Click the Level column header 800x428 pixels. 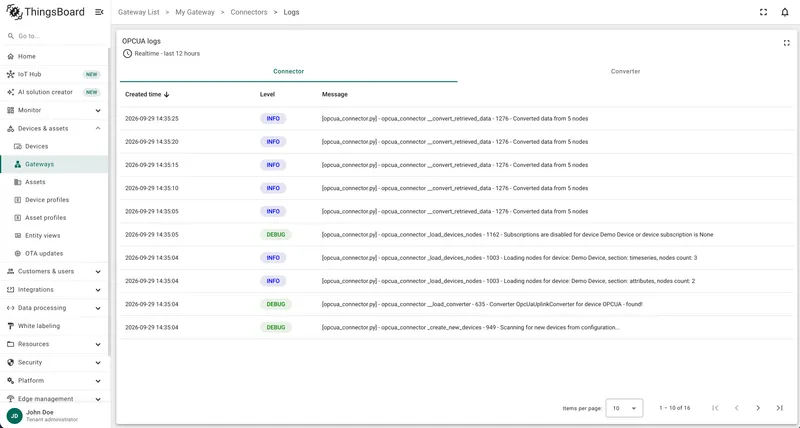coord(267,94)
